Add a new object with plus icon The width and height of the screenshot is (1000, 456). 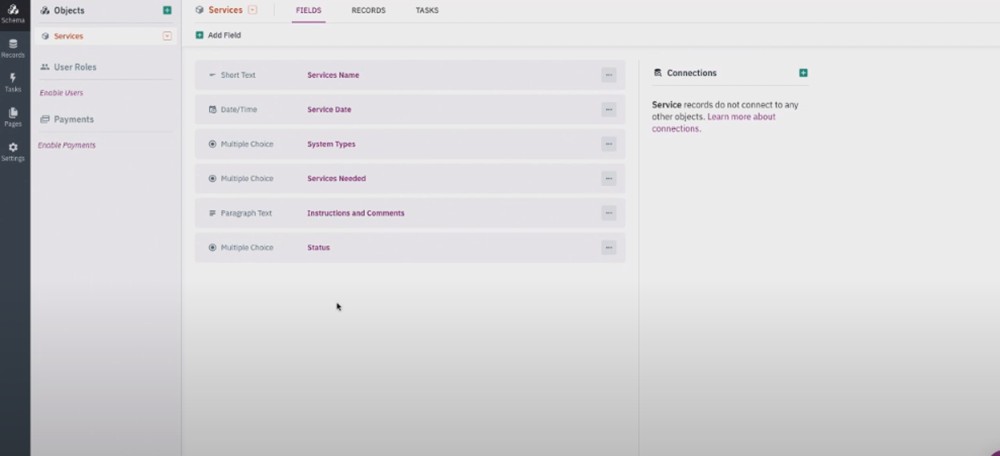[167, 10]
